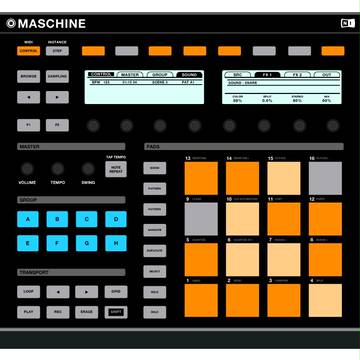Toggle the orange CONTROL button under MIDI
The width and height of the screenshot is (360, 360).
(29, 51)
